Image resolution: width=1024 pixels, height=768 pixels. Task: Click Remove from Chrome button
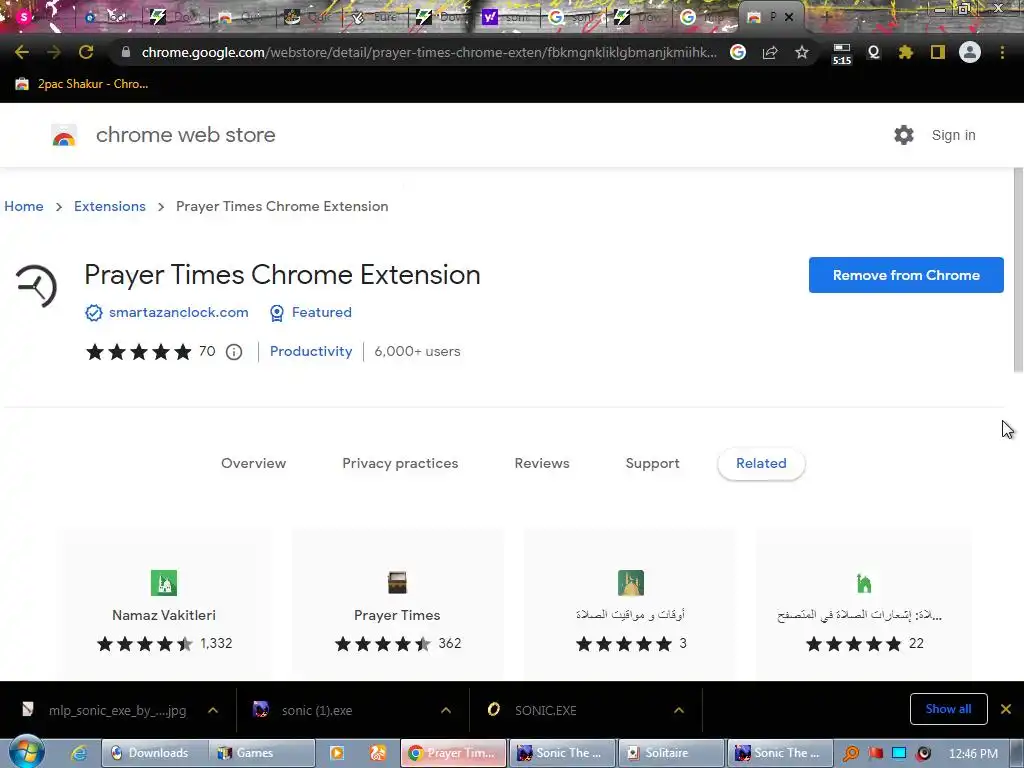pyautogui.click(x=906, y=275)
